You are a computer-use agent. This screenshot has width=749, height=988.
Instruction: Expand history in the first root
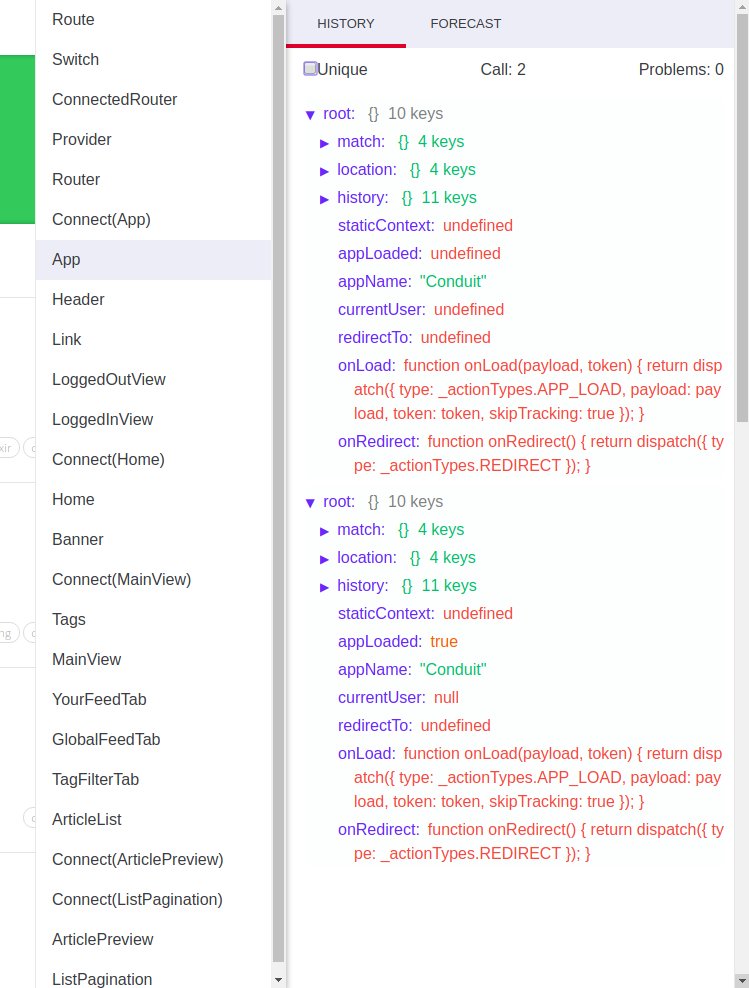pos(324,199)
